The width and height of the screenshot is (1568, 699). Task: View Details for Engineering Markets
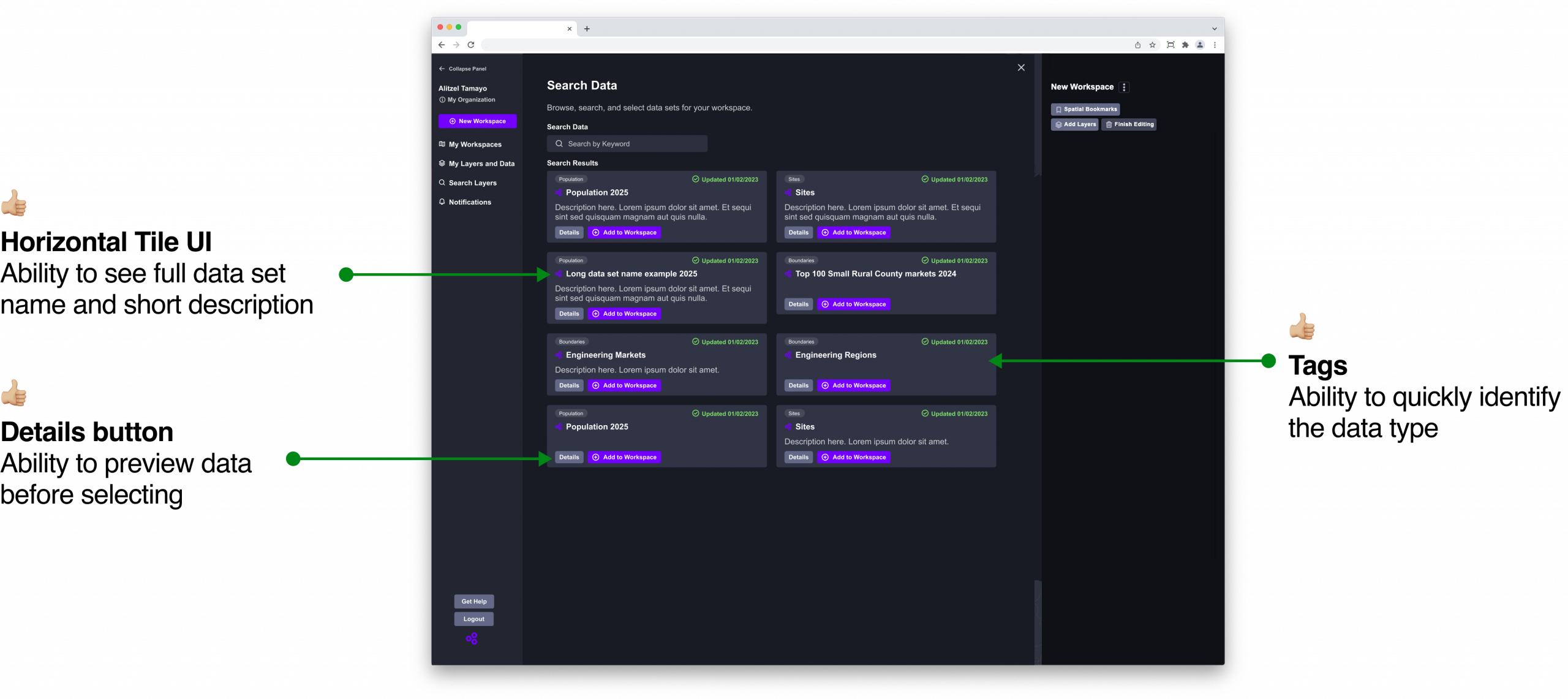568,385
